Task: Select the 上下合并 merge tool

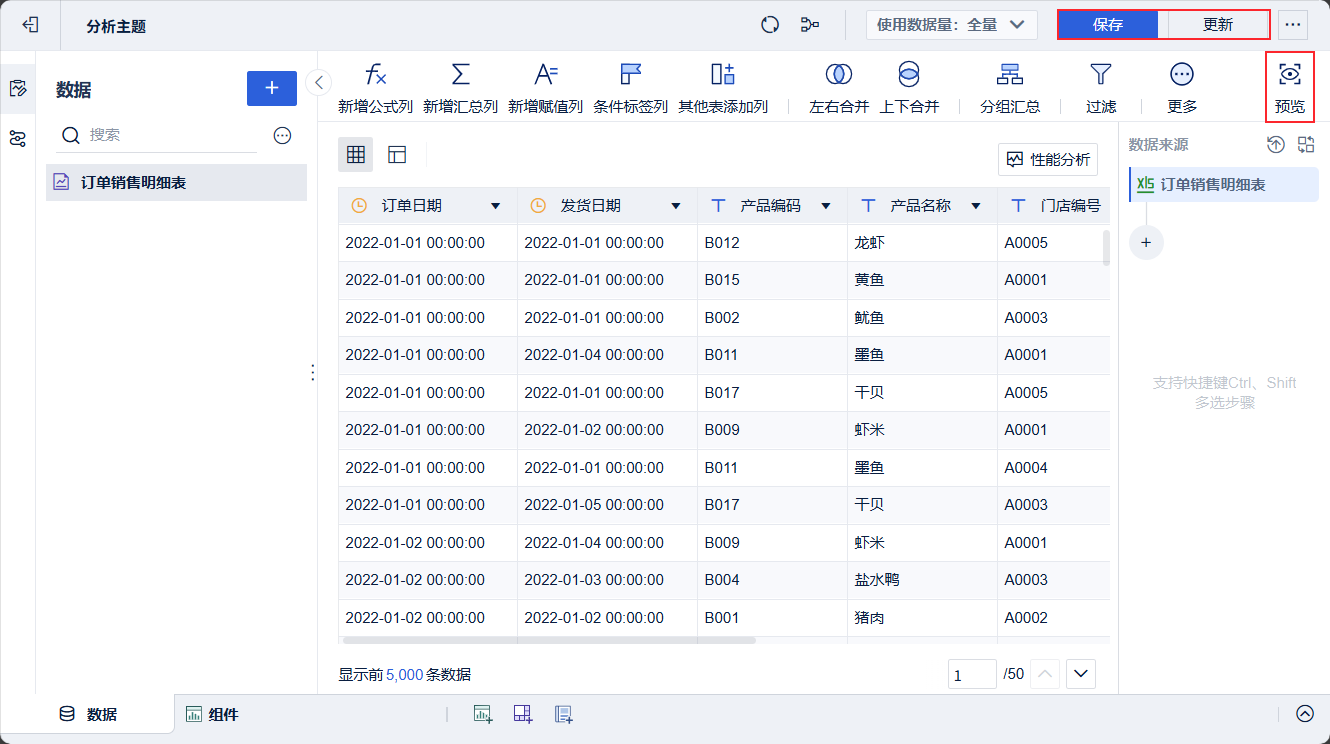Action: coord(909,88)
